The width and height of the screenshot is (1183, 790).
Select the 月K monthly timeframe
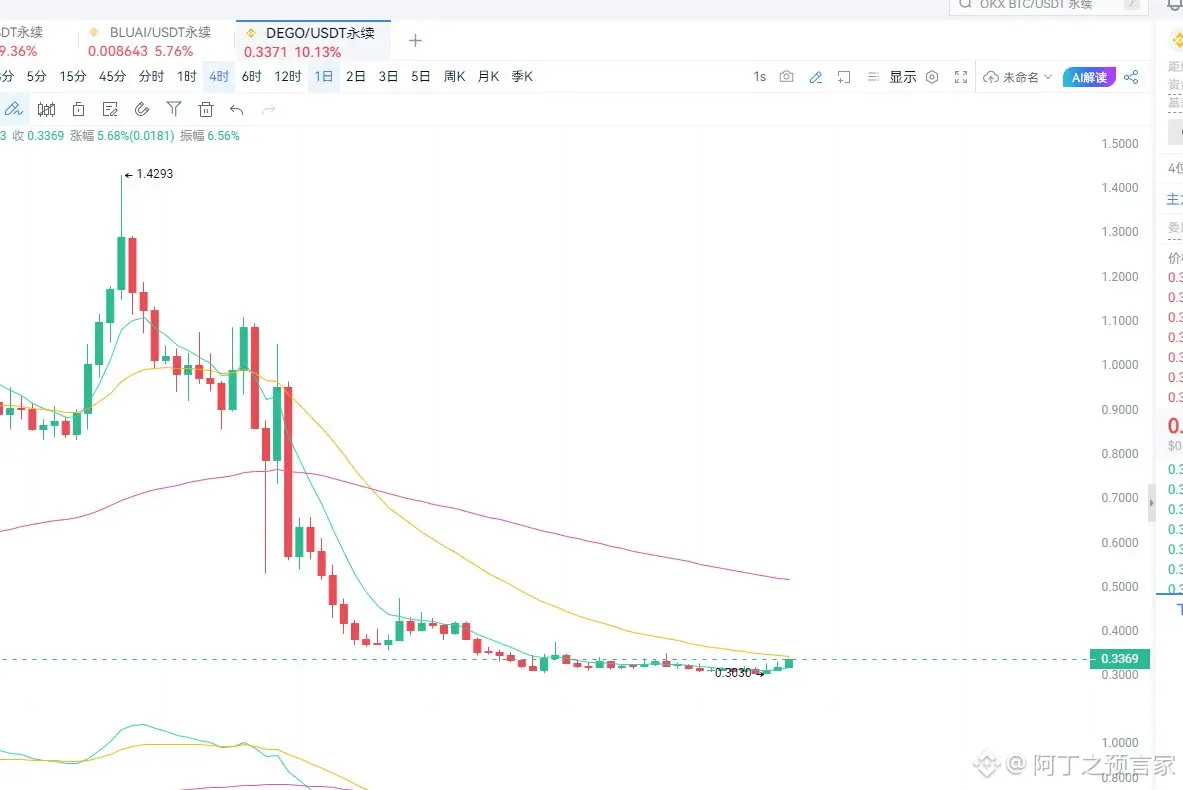(x=488, y=76)
